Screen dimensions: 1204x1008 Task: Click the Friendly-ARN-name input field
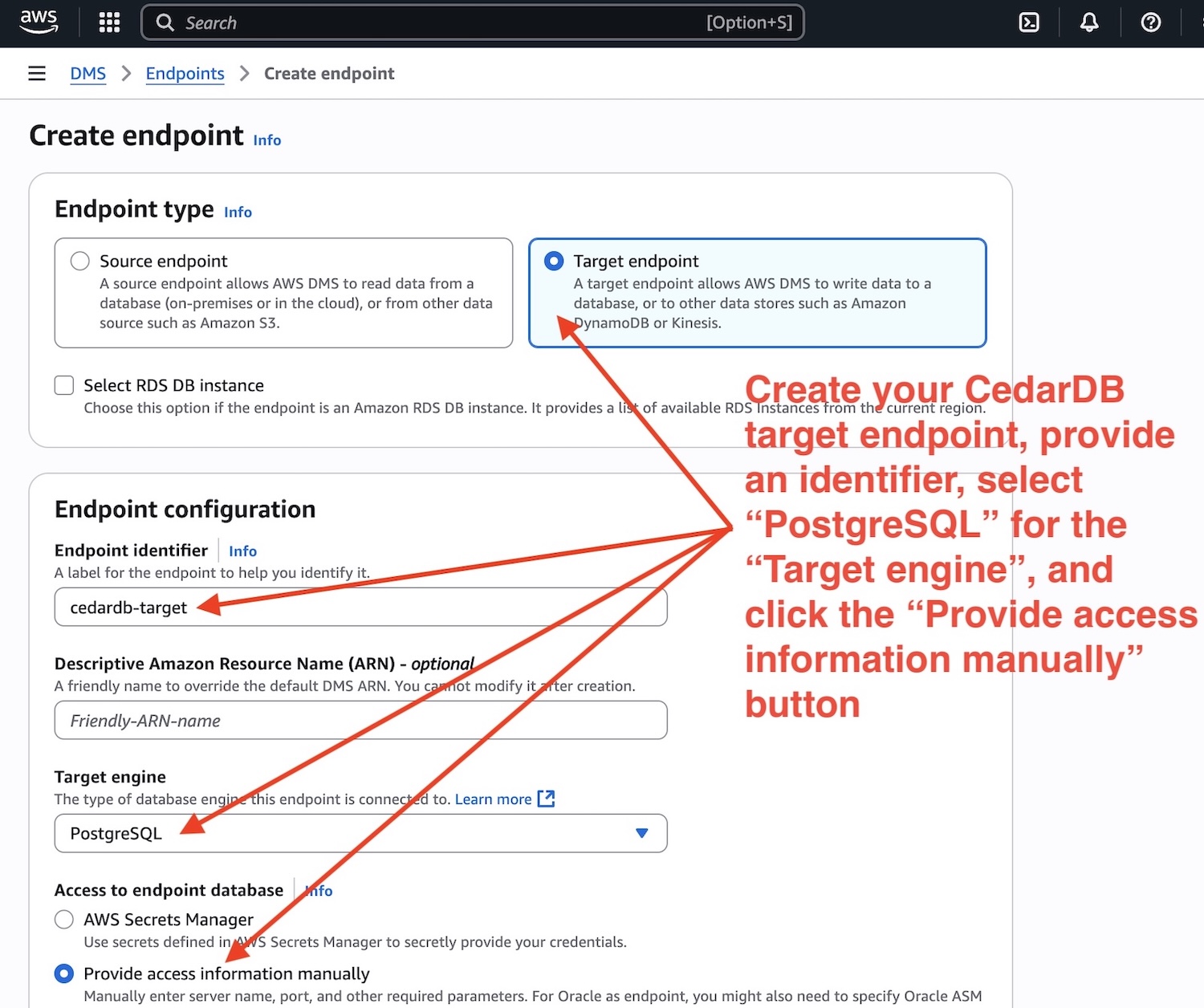[x=360, y=721]
